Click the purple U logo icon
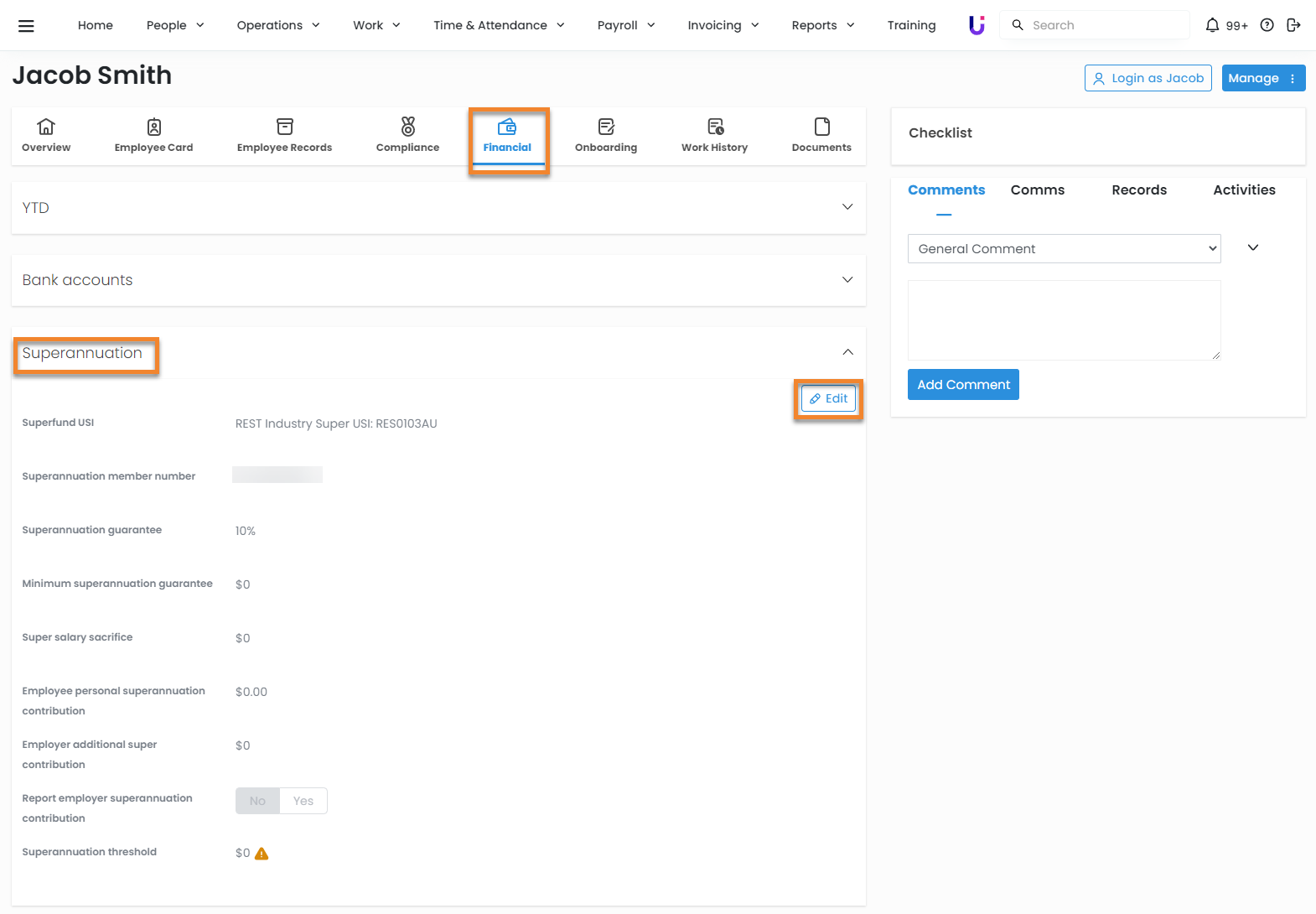 tap(977, 25)
